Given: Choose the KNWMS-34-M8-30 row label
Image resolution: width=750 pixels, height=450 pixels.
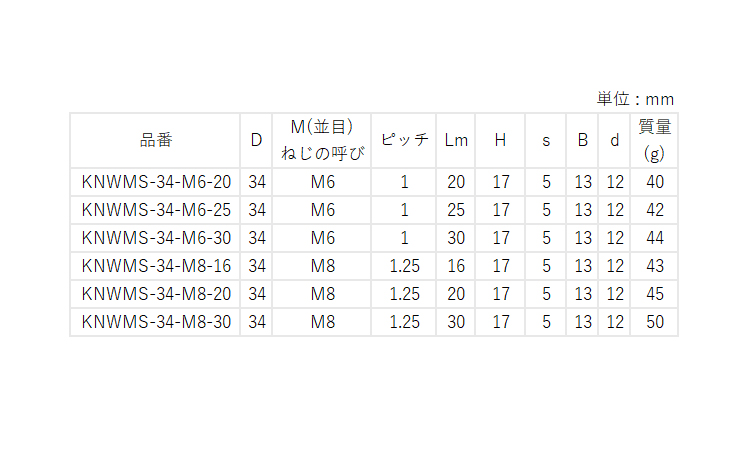Looking at the screenshot, I should click(155, 322).
